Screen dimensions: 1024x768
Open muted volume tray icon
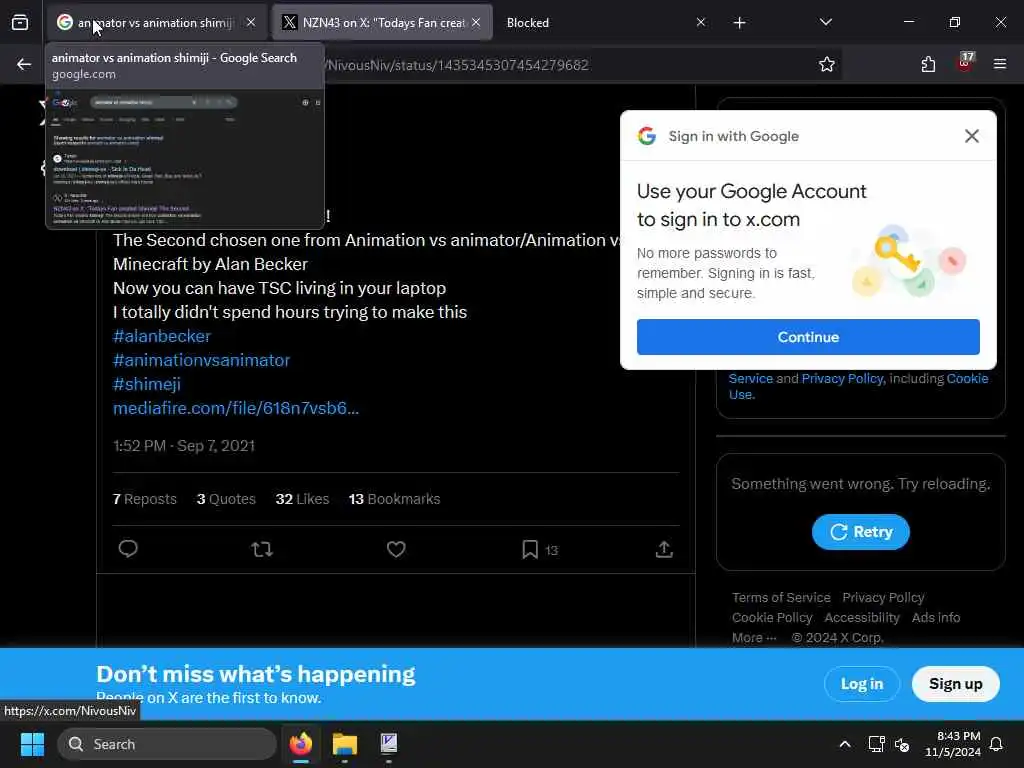pyautogui.click(x=903, y=744)
